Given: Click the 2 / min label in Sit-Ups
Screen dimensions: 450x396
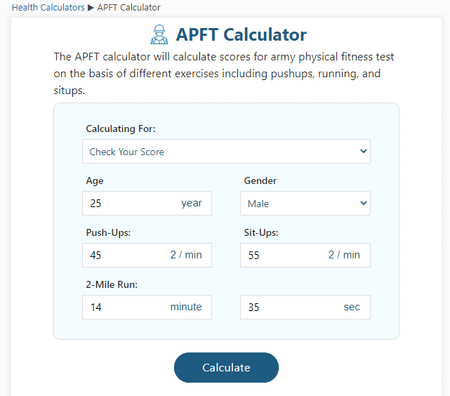Looking at the screenshot, I should pos(344,255).
